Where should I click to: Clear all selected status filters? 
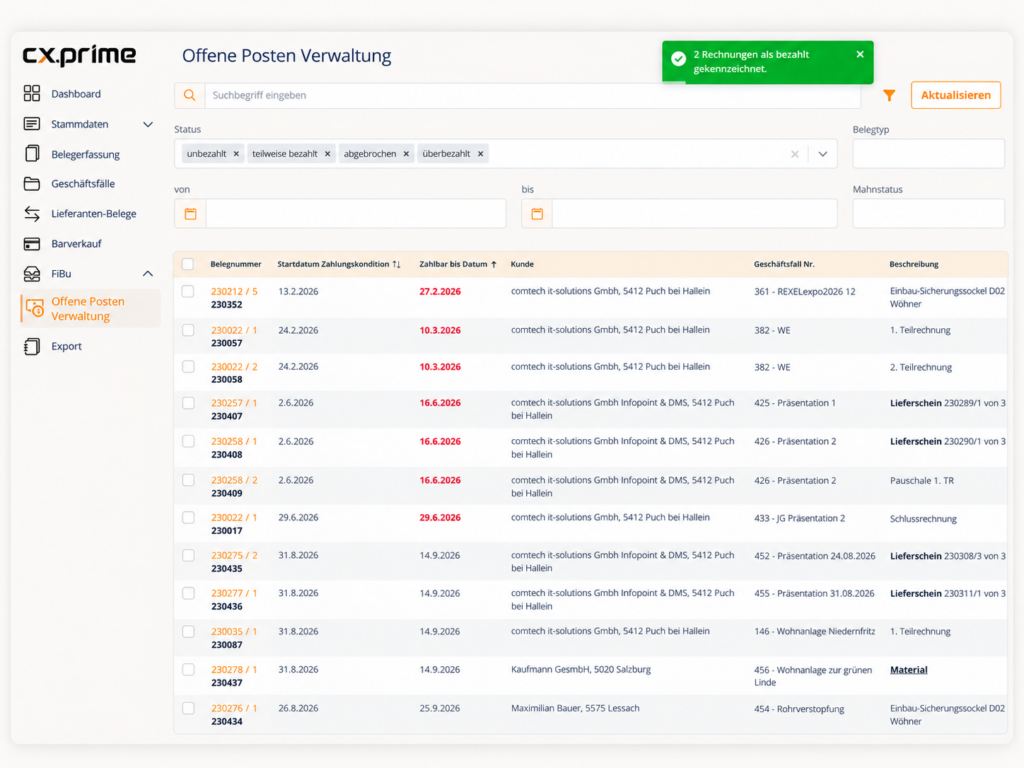pyautogui.click(x=795, y=154)
